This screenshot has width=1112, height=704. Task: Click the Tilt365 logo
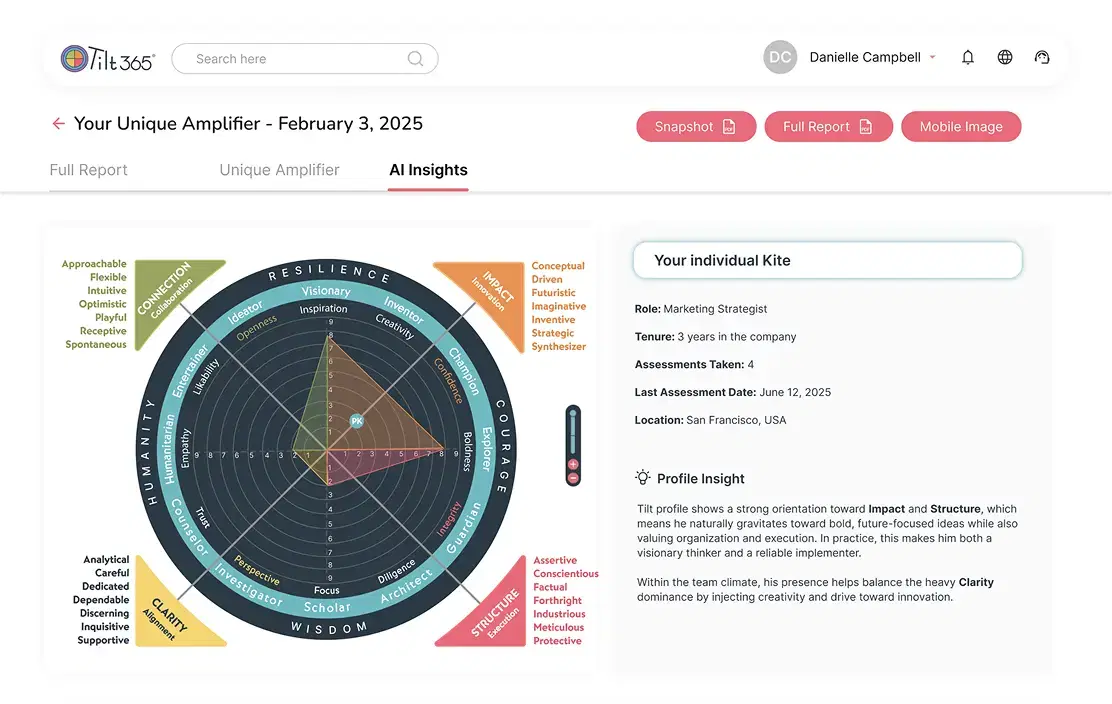108,59
